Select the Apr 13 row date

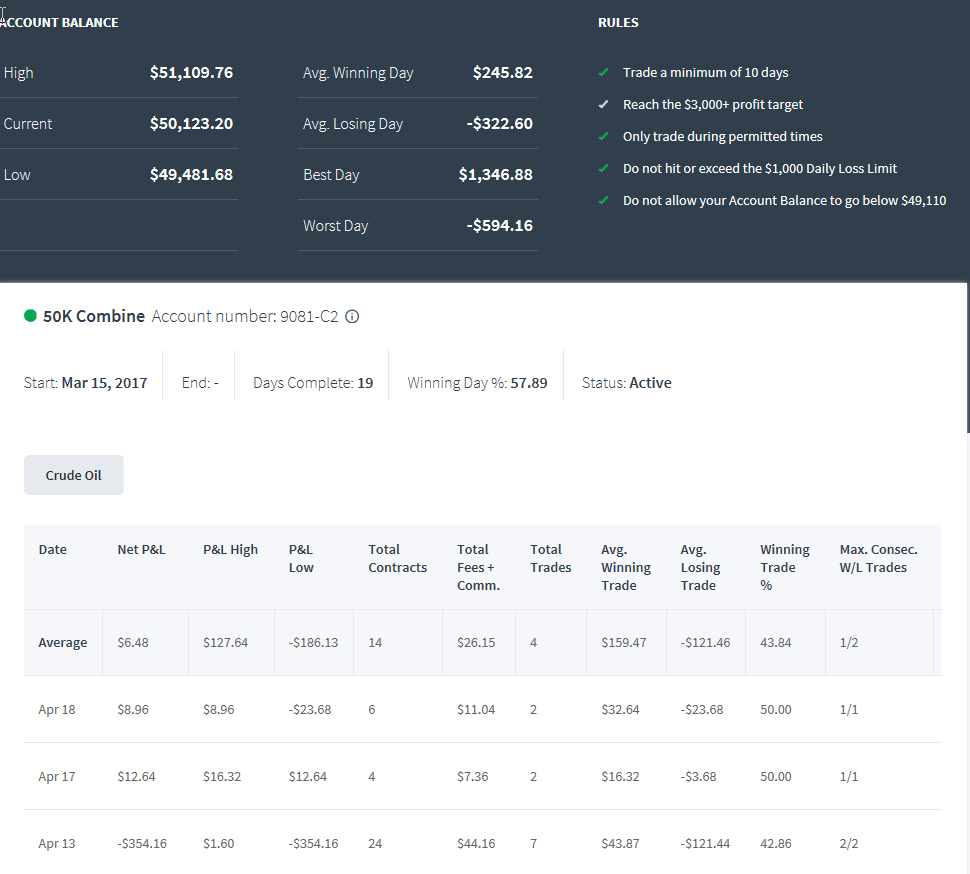(57, 843)
